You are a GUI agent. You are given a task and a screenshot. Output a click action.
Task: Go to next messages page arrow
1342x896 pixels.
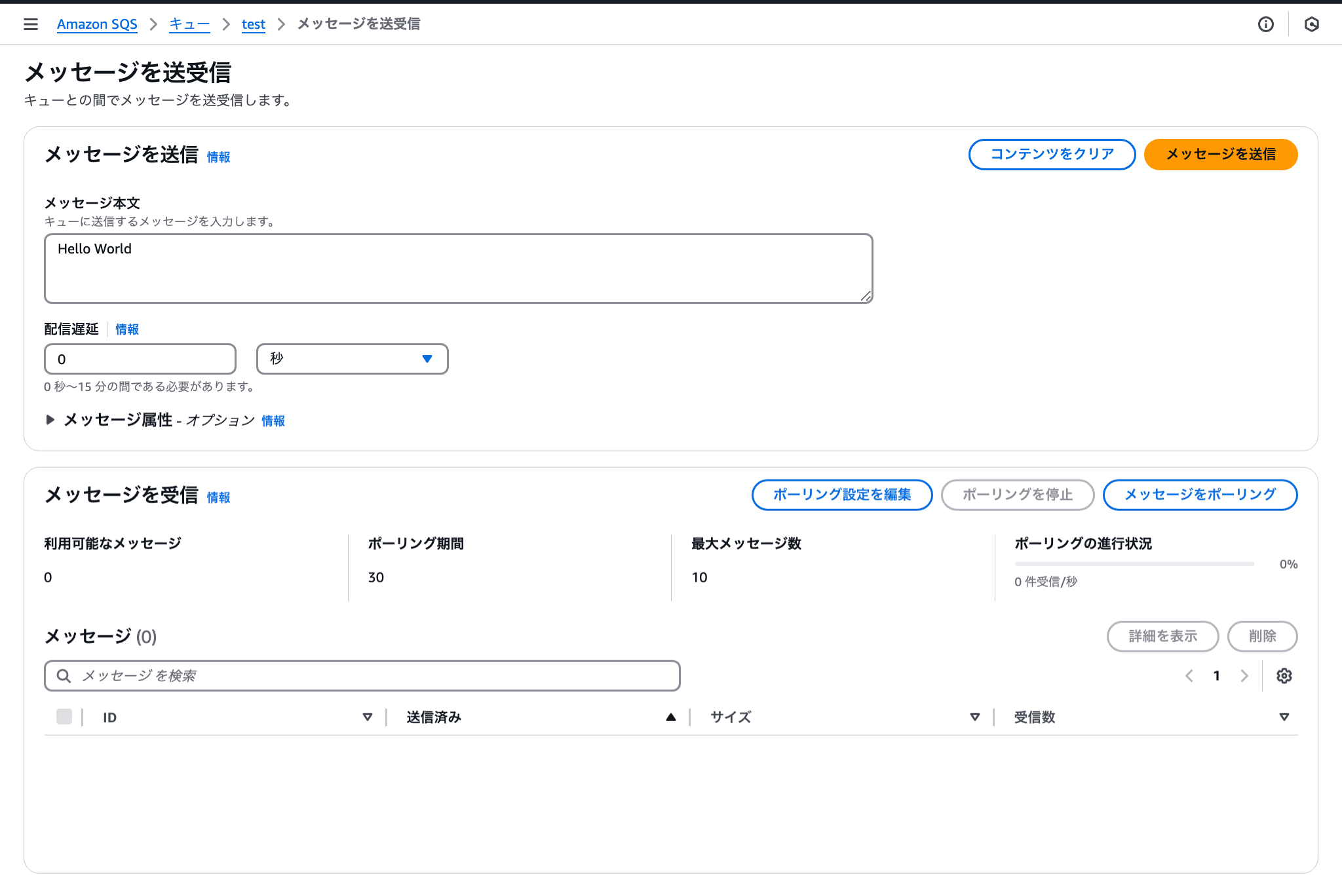[1244, 676]
